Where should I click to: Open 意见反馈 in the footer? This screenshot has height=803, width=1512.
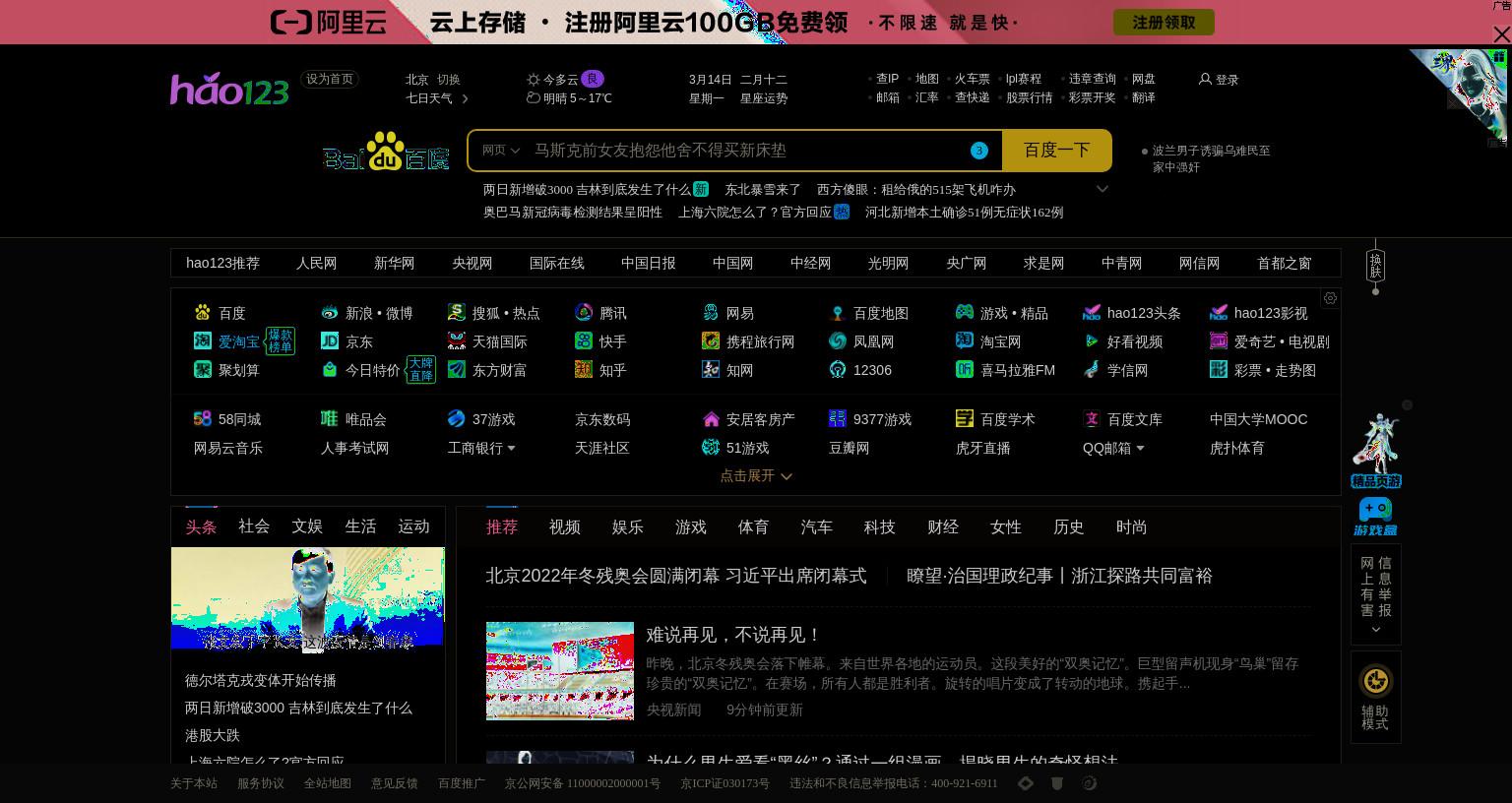click(395, 783)
